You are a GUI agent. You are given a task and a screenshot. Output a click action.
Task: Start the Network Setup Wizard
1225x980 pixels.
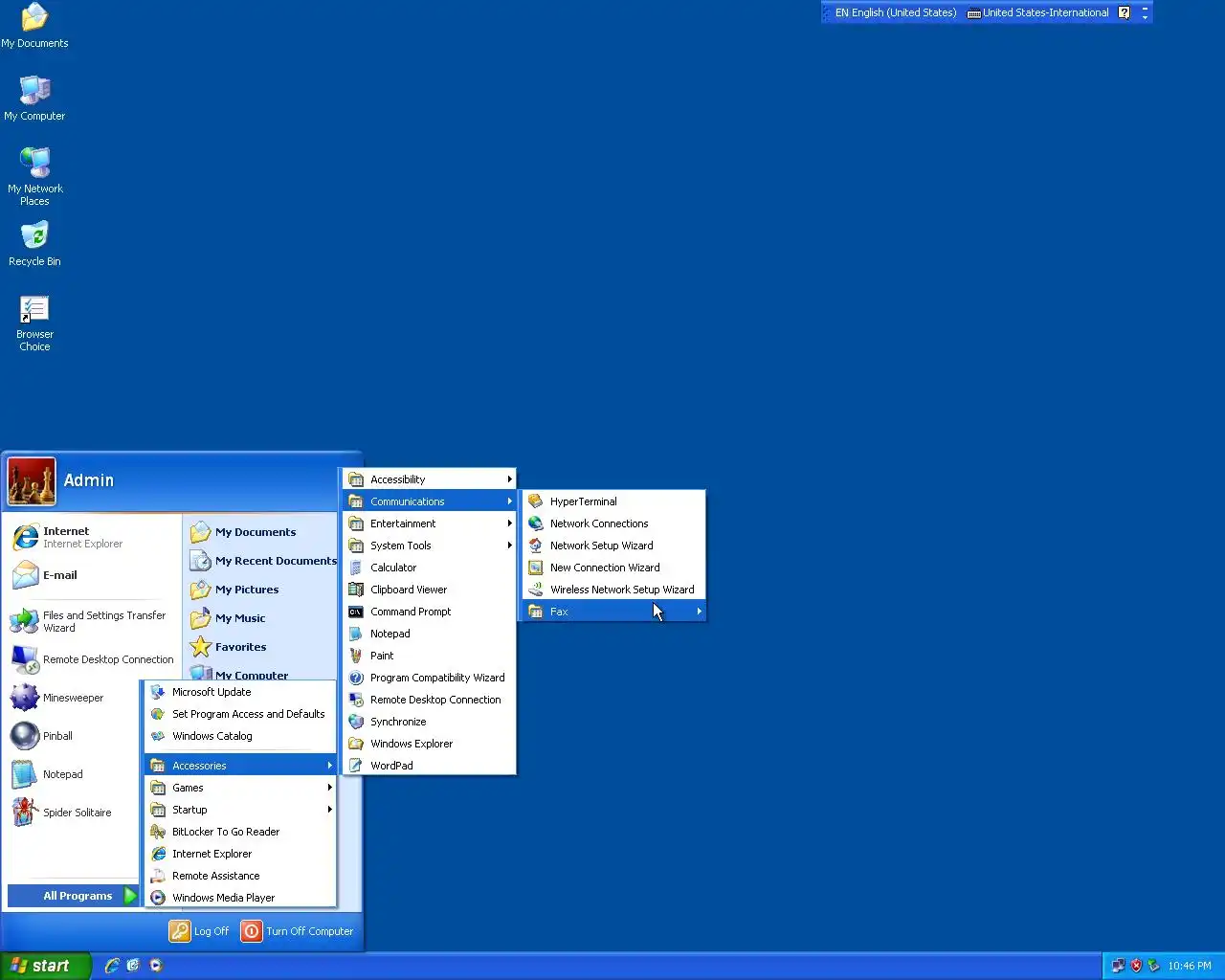pyautogui.click(x=613, y=546)
